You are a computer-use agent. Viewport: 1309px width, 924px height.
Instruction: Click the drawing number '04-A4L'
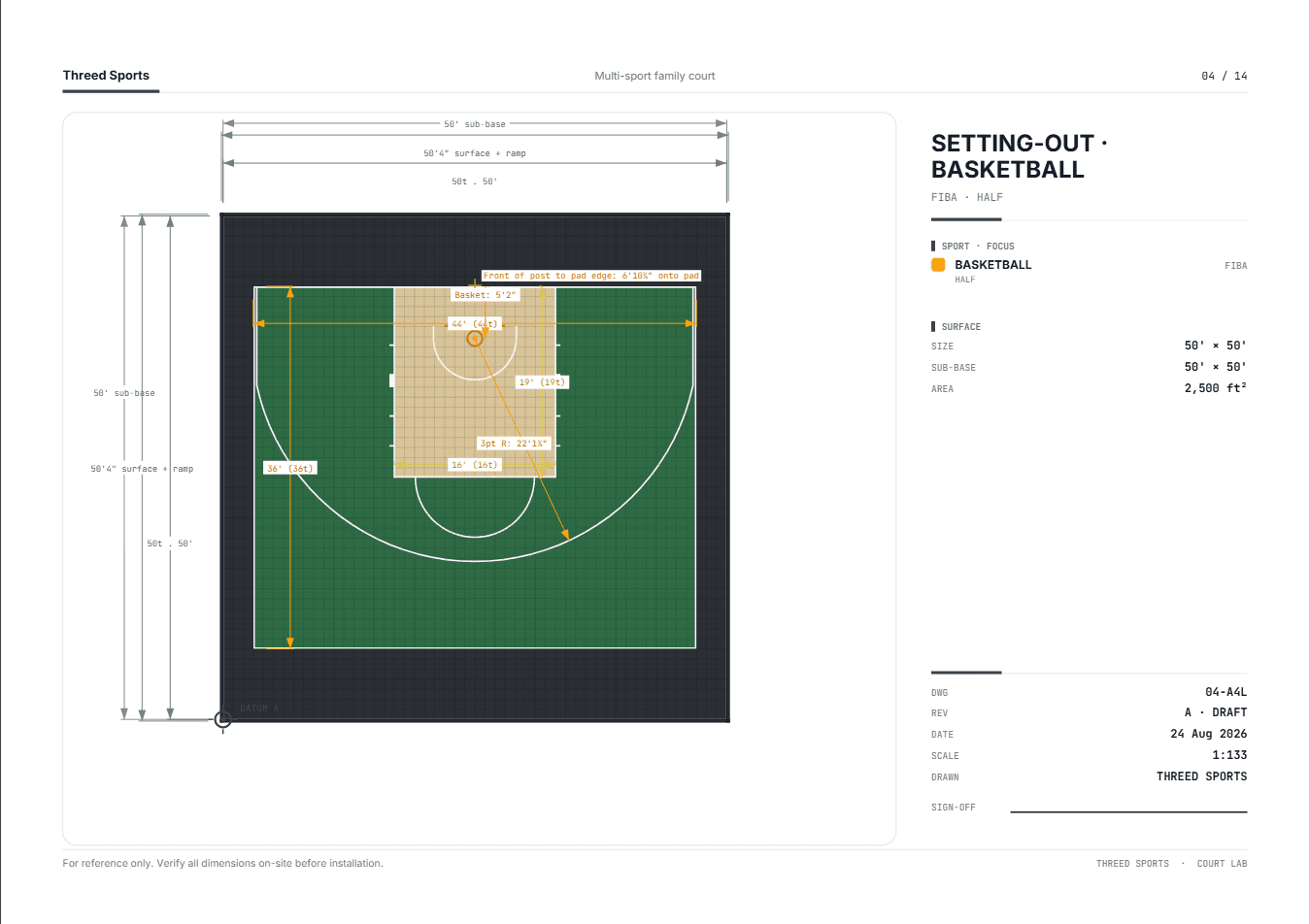(x=1225, y=692)
